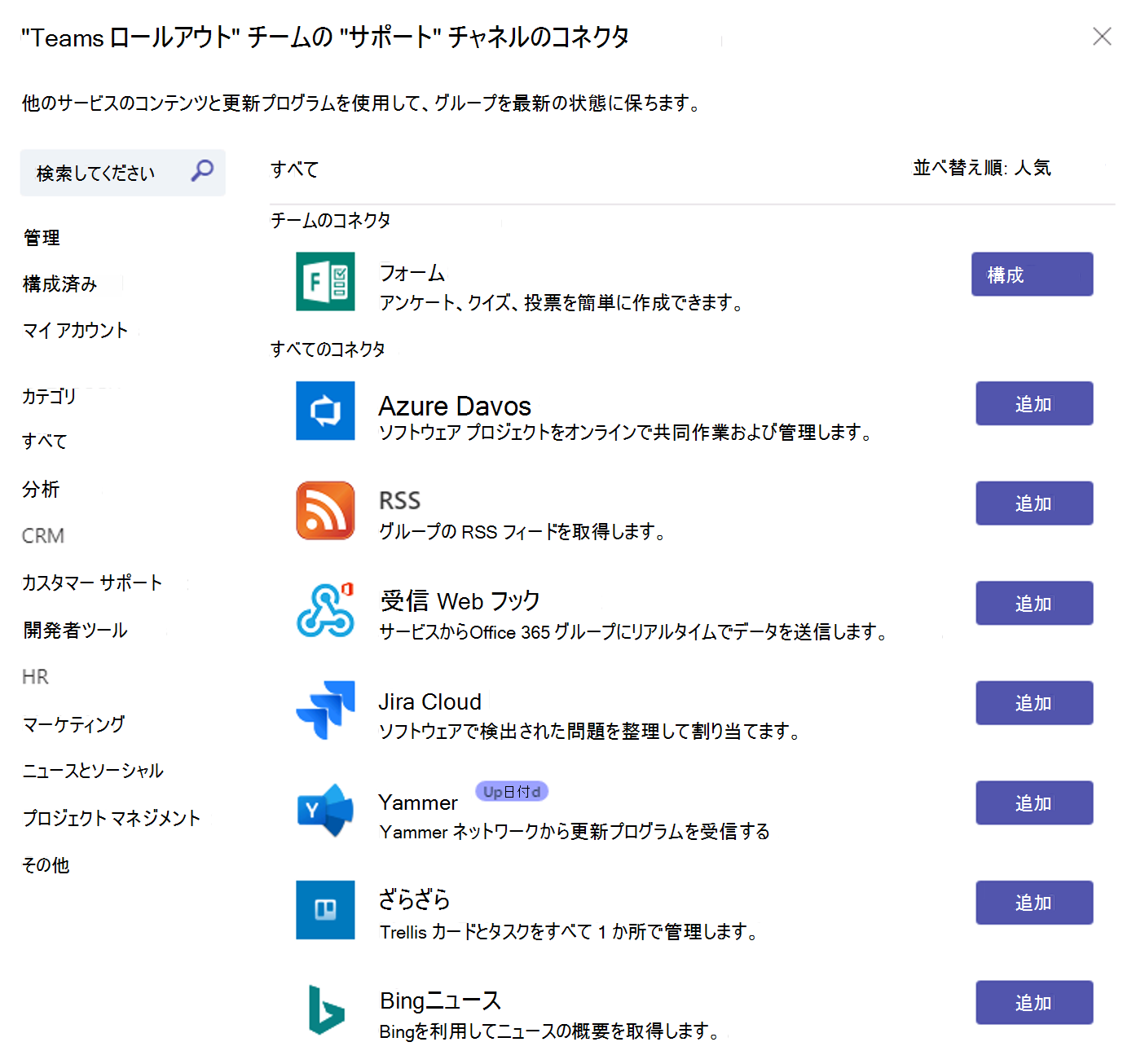Select マイ アカウント in the sidebar
Viewport: 1123px width, 1064px height.
pyautogui.click(x=76, y=330)
